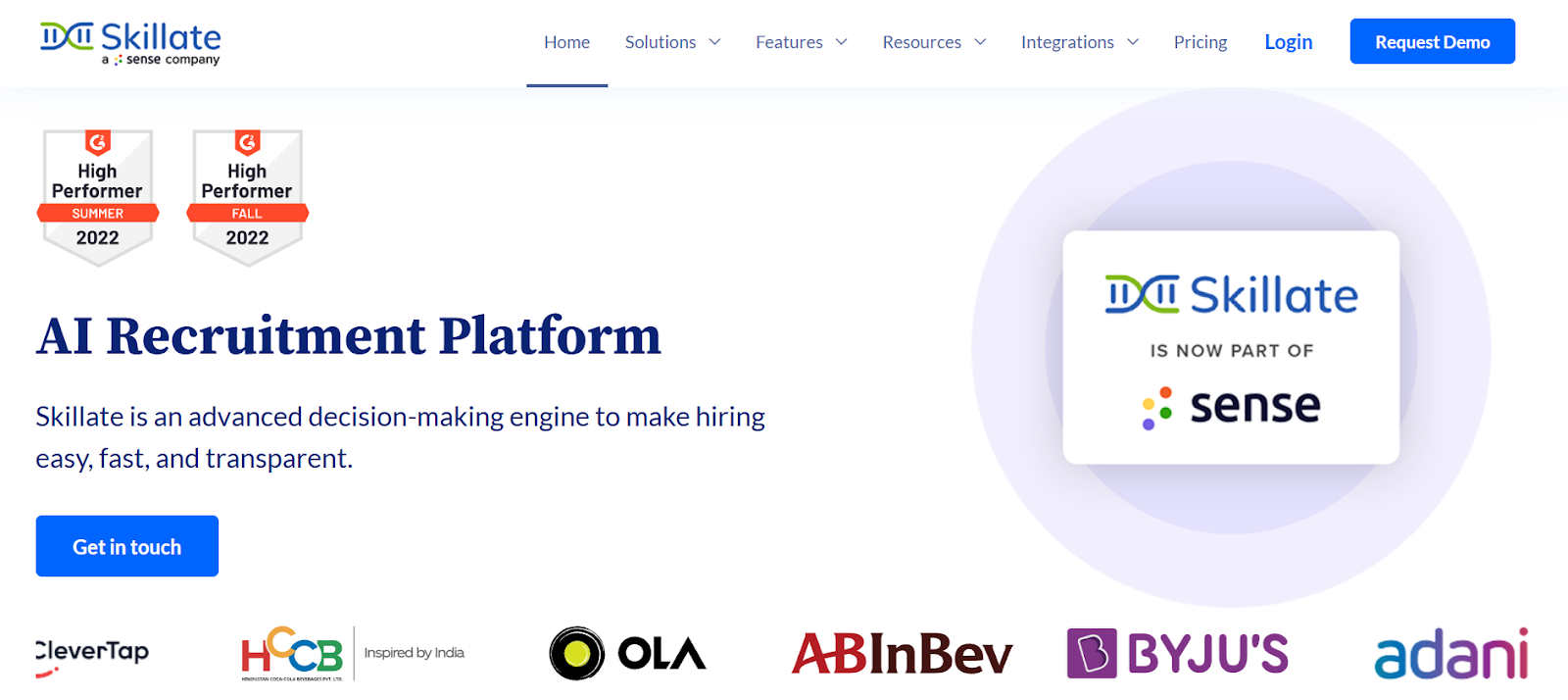Click the Get in touch button

(x=127, y=546)
